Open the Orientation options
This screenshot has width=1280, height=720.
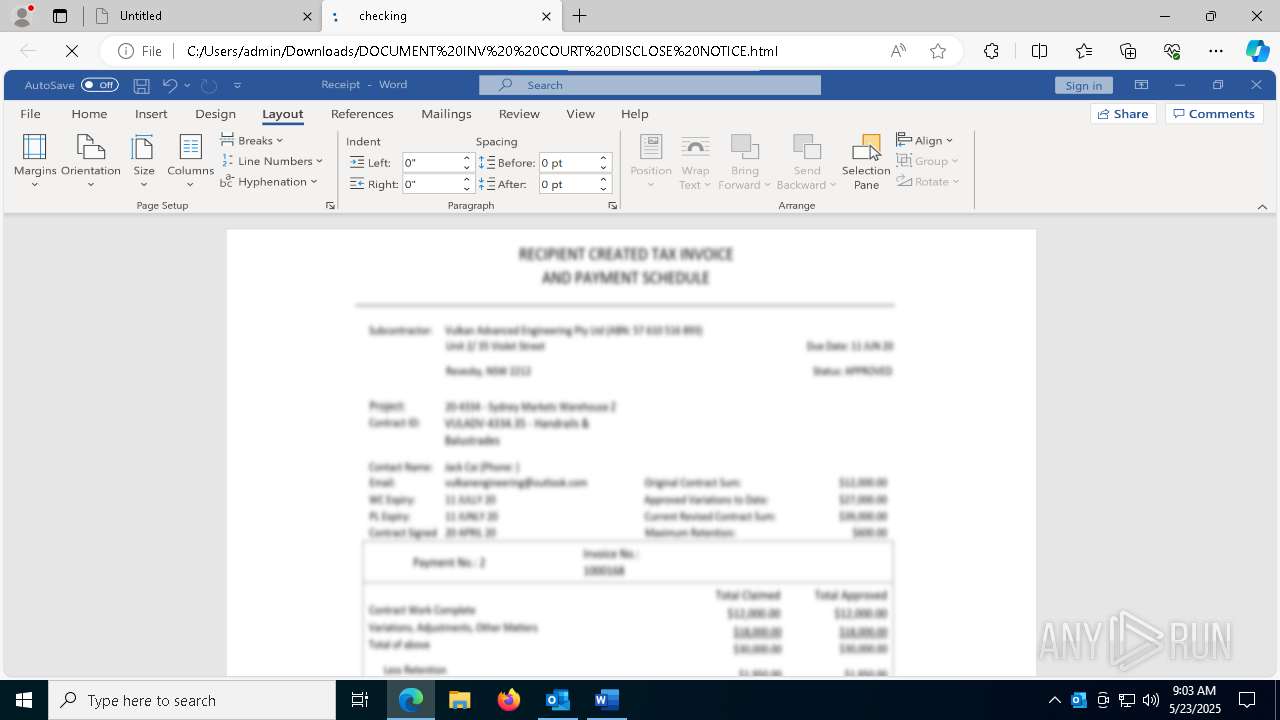91,161
